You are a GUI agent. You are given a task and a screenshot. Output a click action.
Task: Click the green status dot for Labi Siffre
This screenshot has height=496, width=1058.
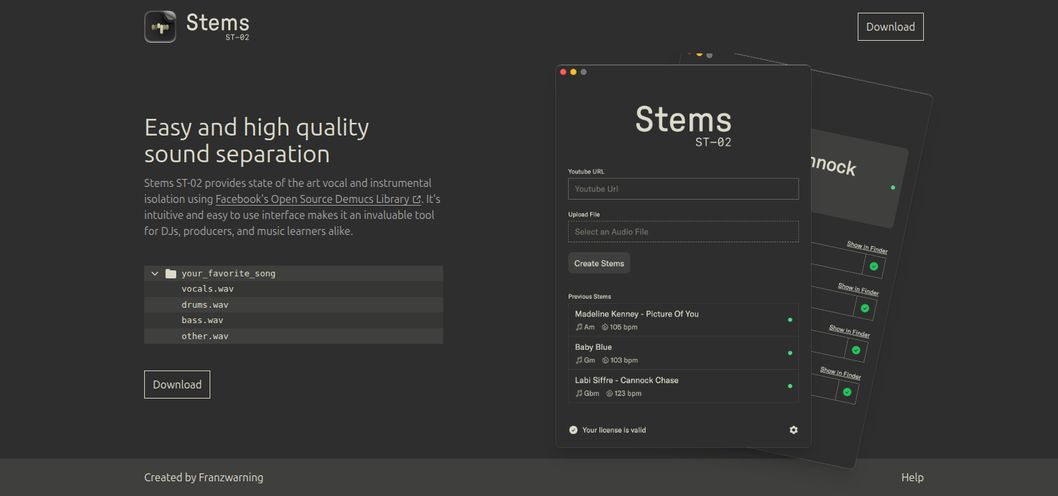point(790,386)
